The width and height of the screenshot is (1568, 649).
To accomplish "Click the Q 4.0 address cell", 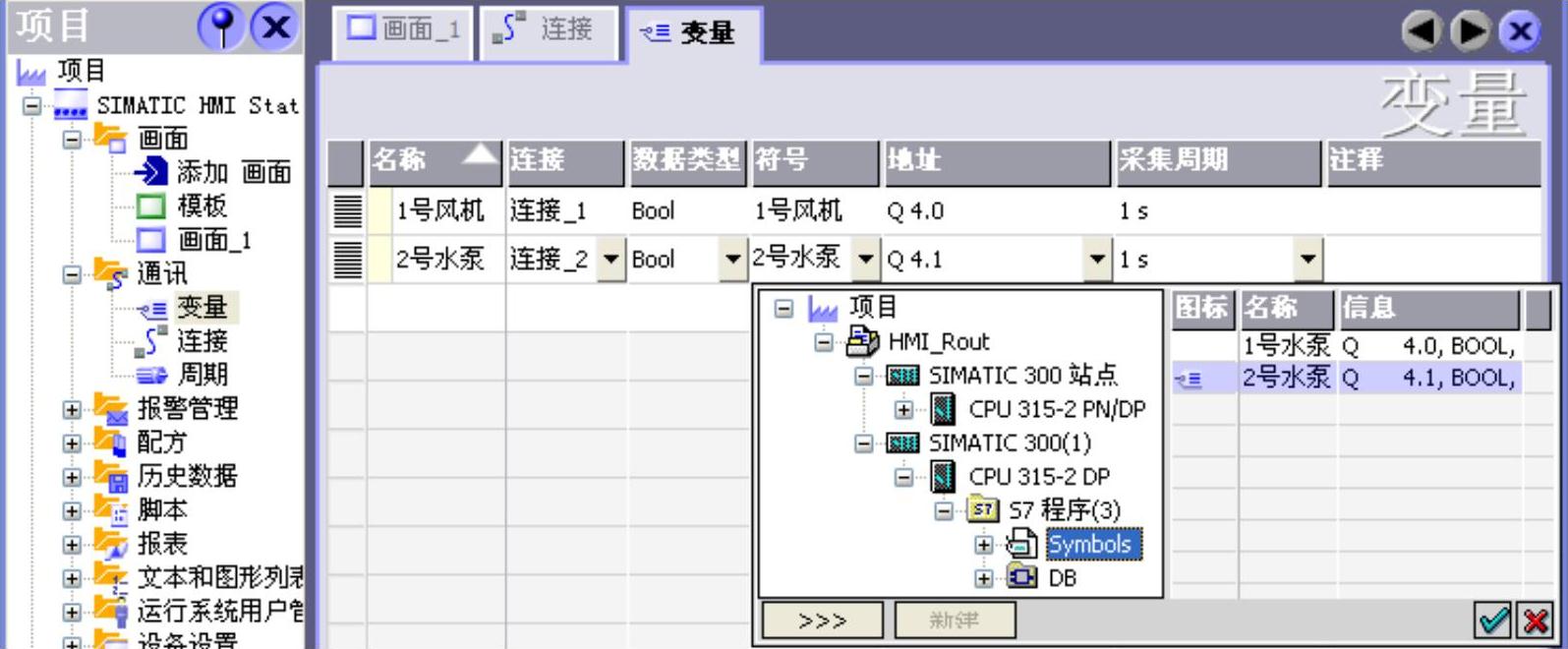I will click(998, 210).
